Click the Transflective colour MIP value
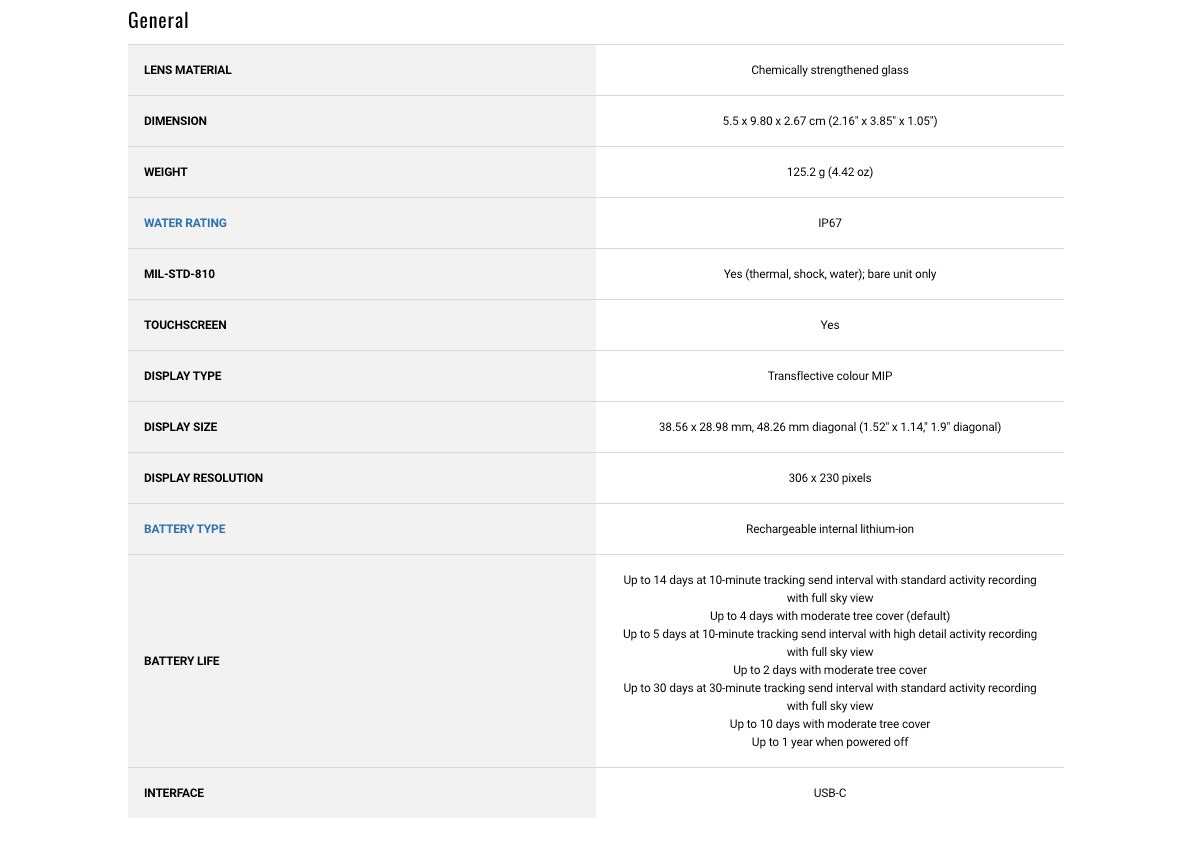 tap(829, 376)
